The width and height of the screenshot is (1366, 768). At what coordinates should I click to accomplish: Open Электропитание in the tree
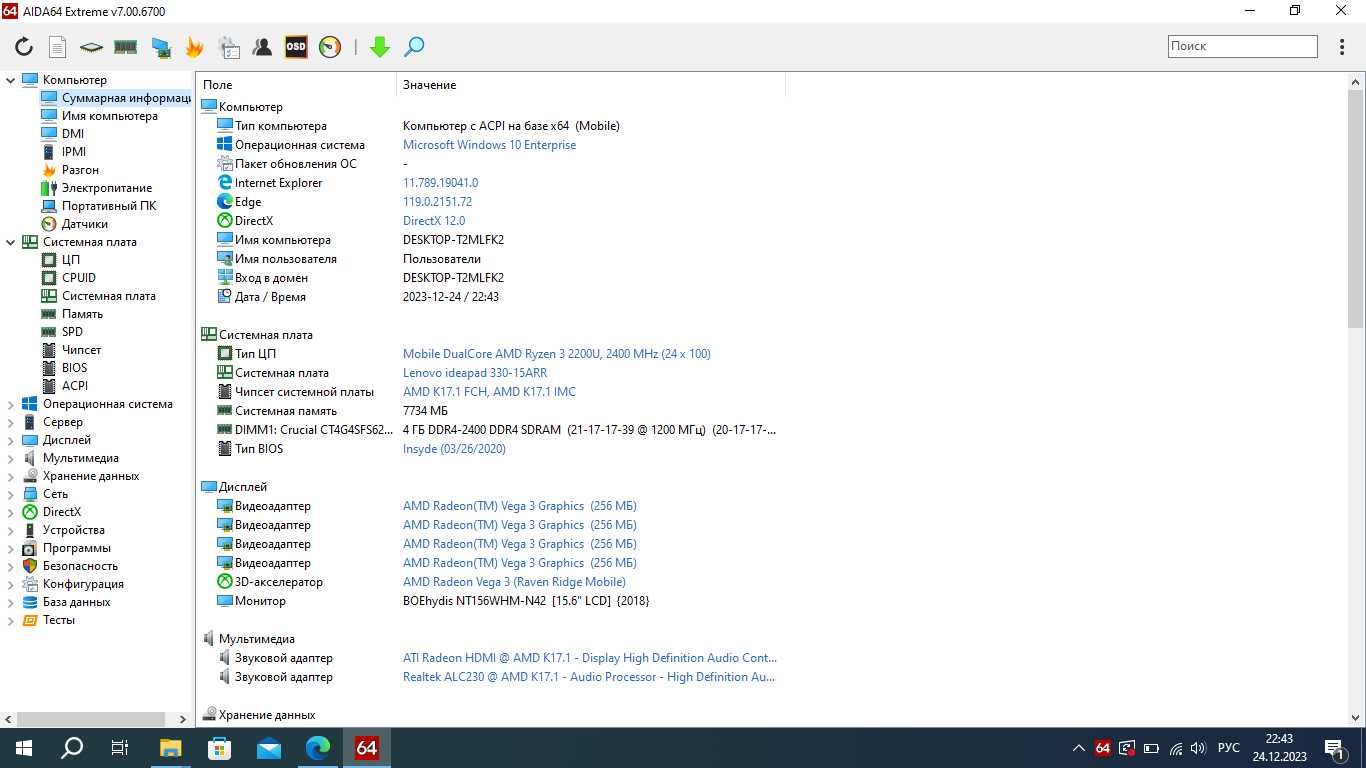pyautogui.click(x=96, y=188)
